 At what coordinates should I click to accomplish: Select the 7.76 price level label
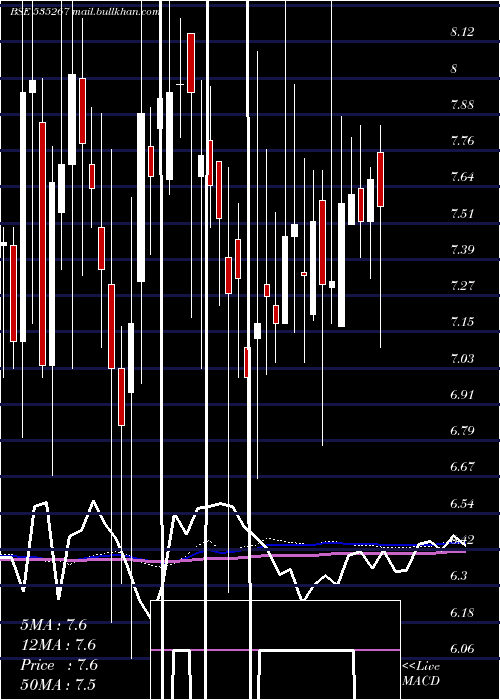click(462, 141)
